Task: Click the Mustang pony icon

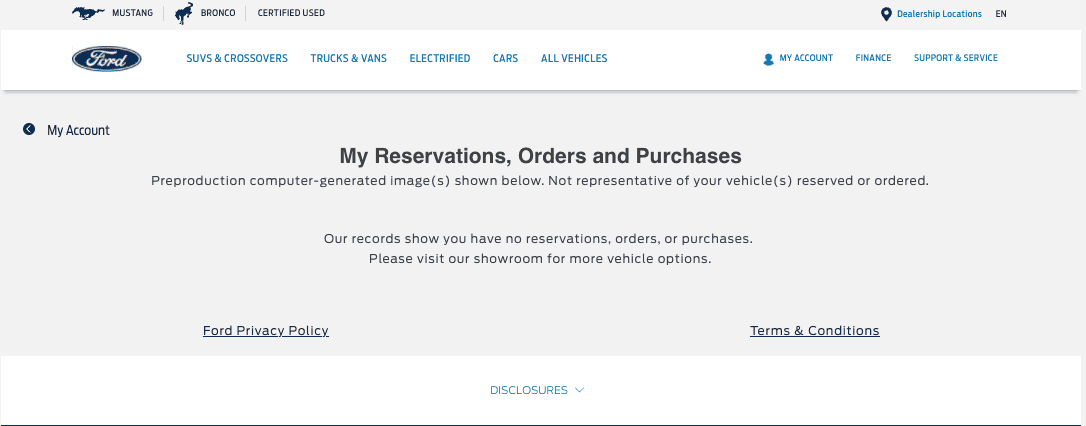Action: pyautogui.click(x=89, y=13)
